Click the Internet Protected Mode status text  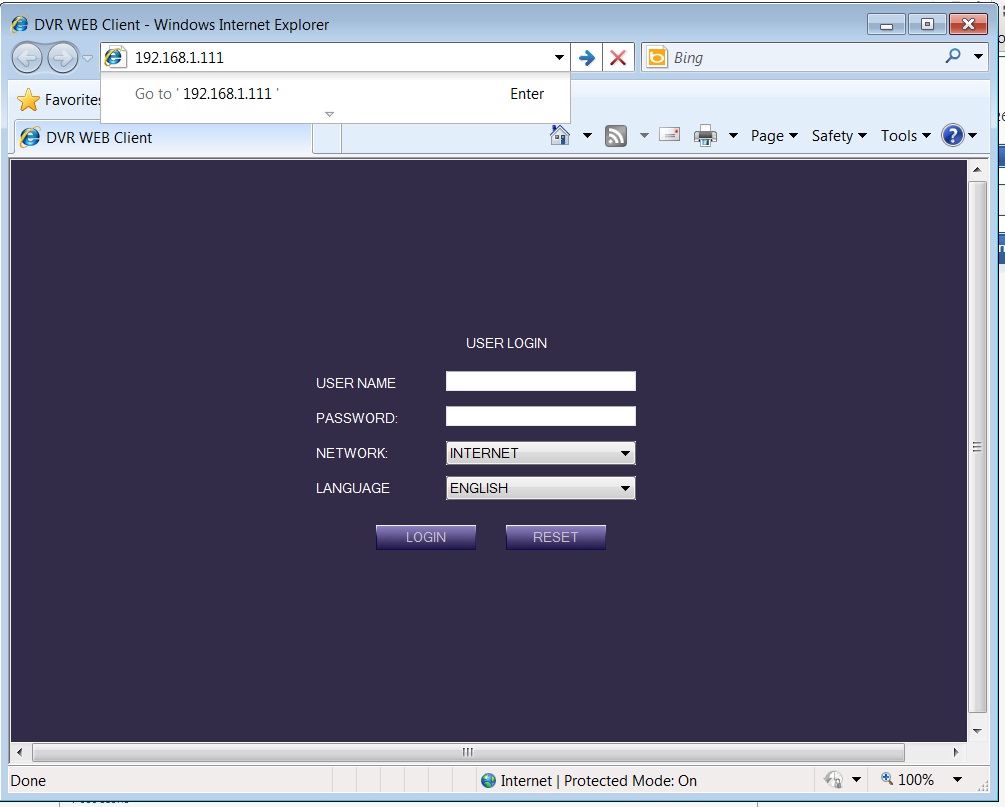[599, 781]
